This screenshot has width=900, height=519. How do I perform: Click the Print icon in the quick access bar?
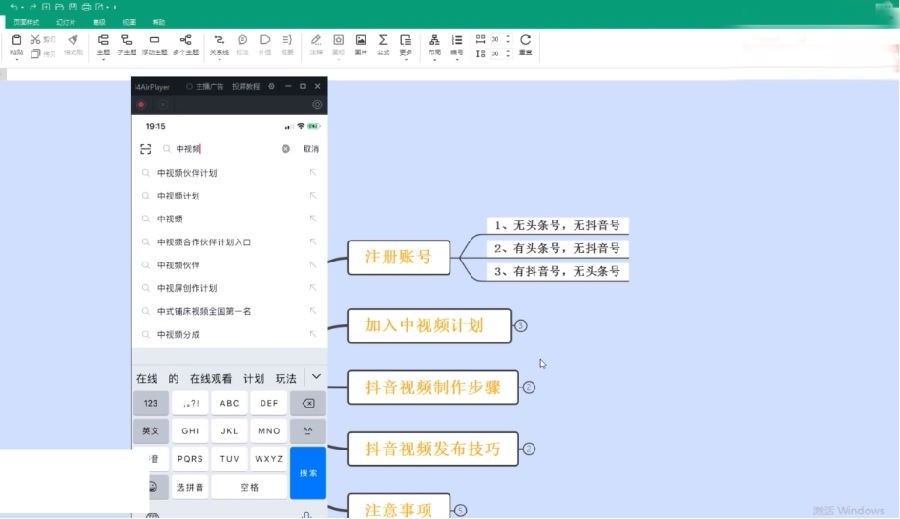tap(86, 7)
